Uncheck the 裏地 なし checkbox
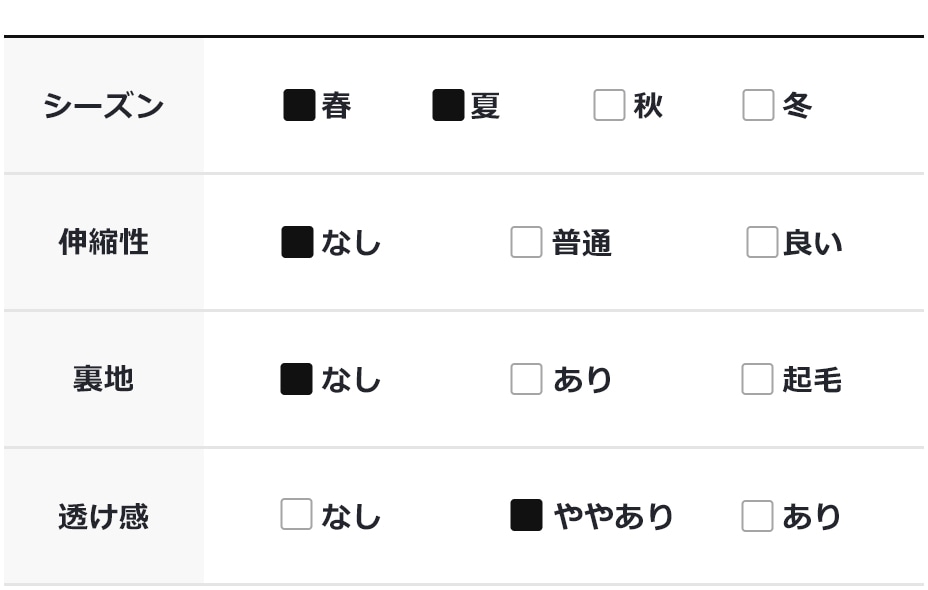 (297, 379)
